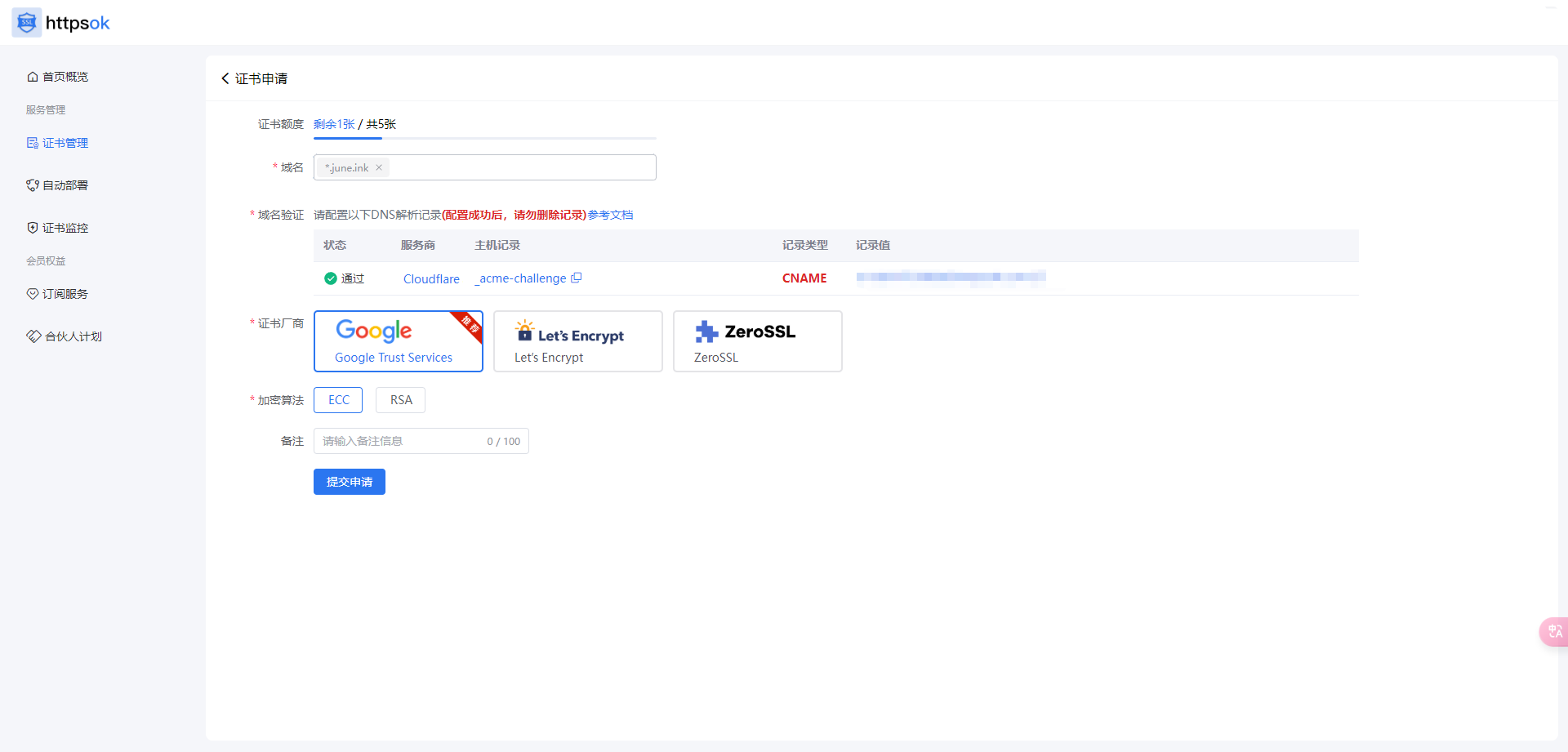Click the back arrow beside 证书申请
This screenshot has width=1568, height=752.
[x=225, y=78]
